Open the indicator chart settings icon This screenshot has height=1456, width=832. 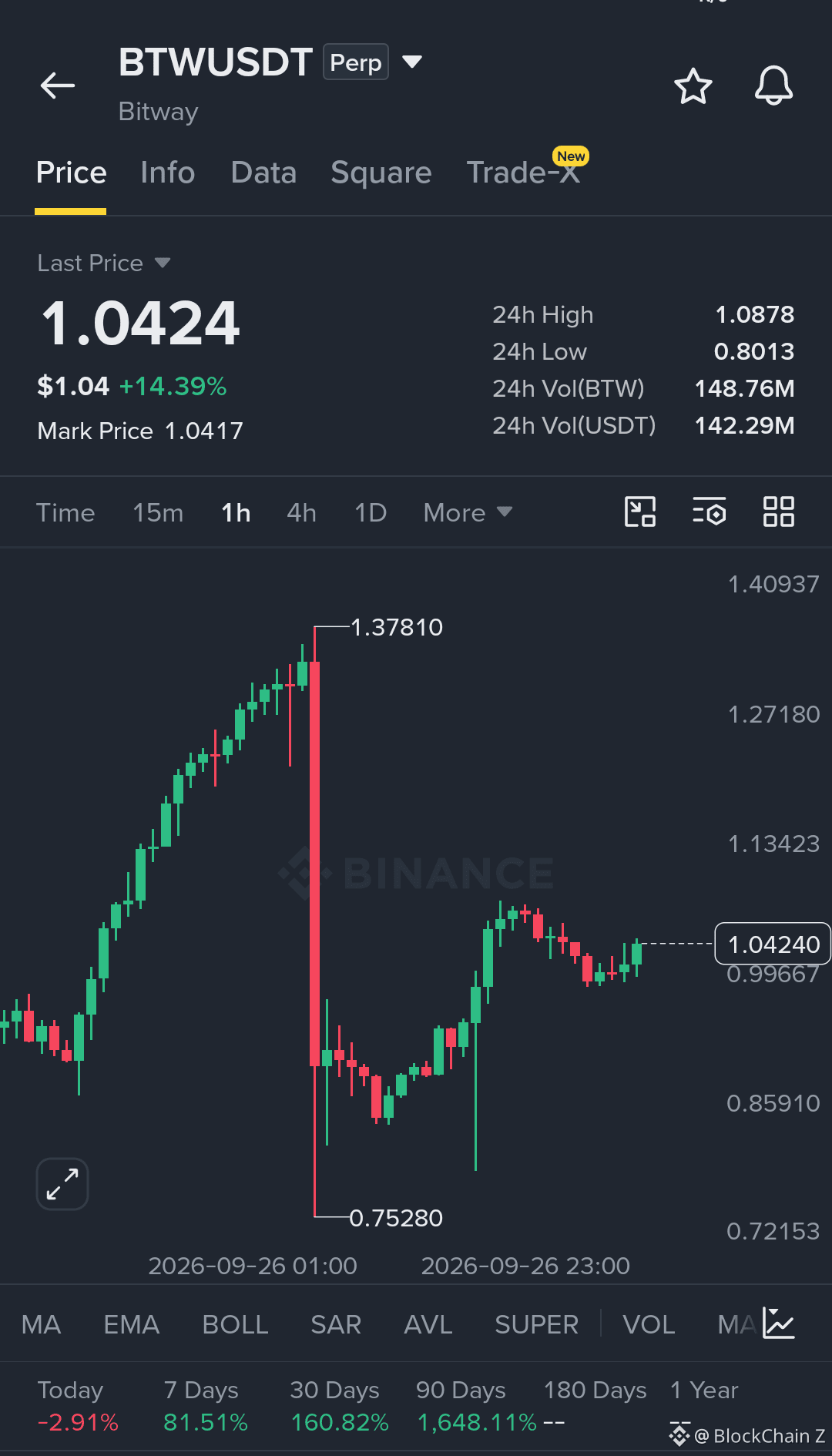[779, 1323]
